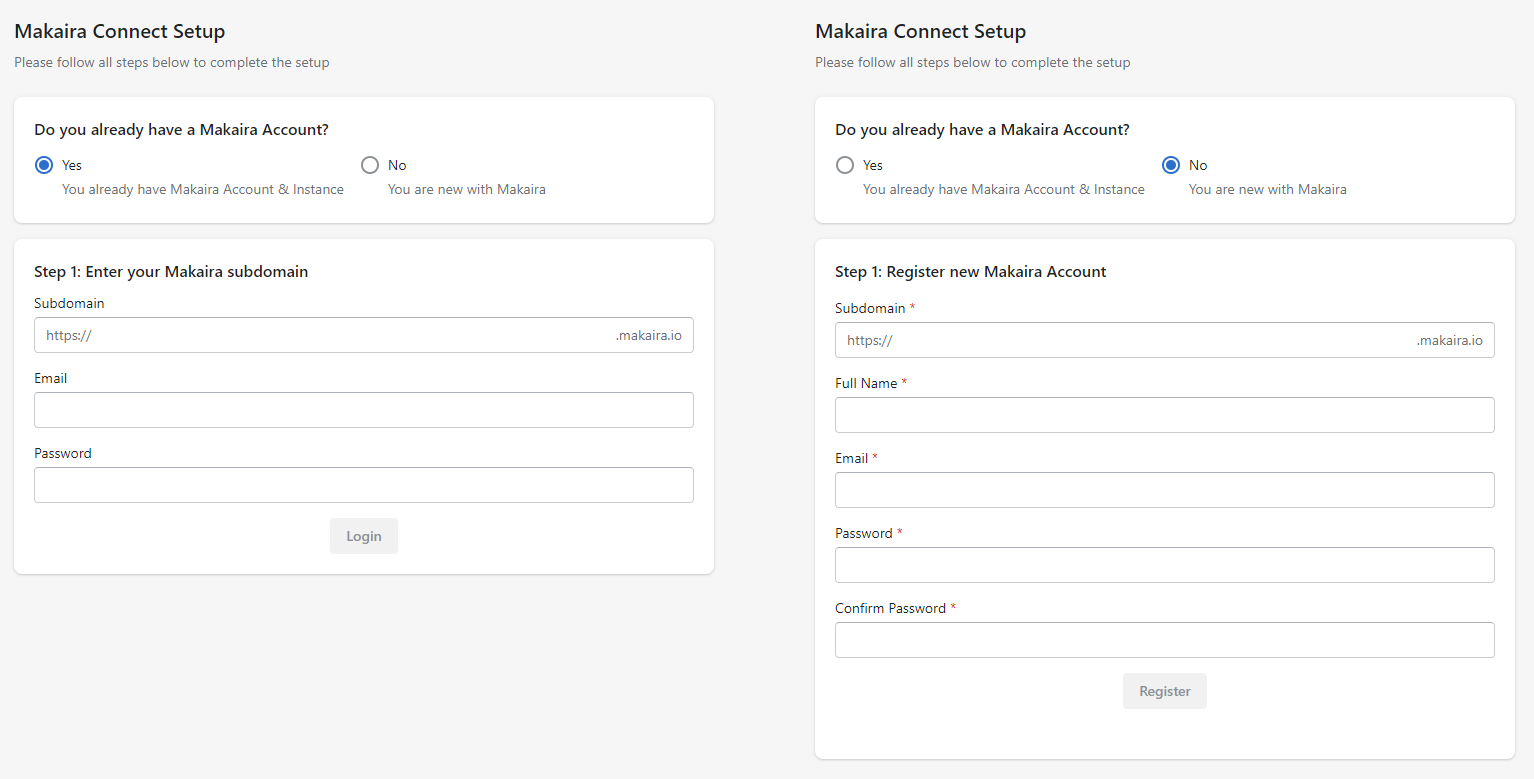
Task: Choose the 'No' radio in the right panel
Action: pos(1171,165)
